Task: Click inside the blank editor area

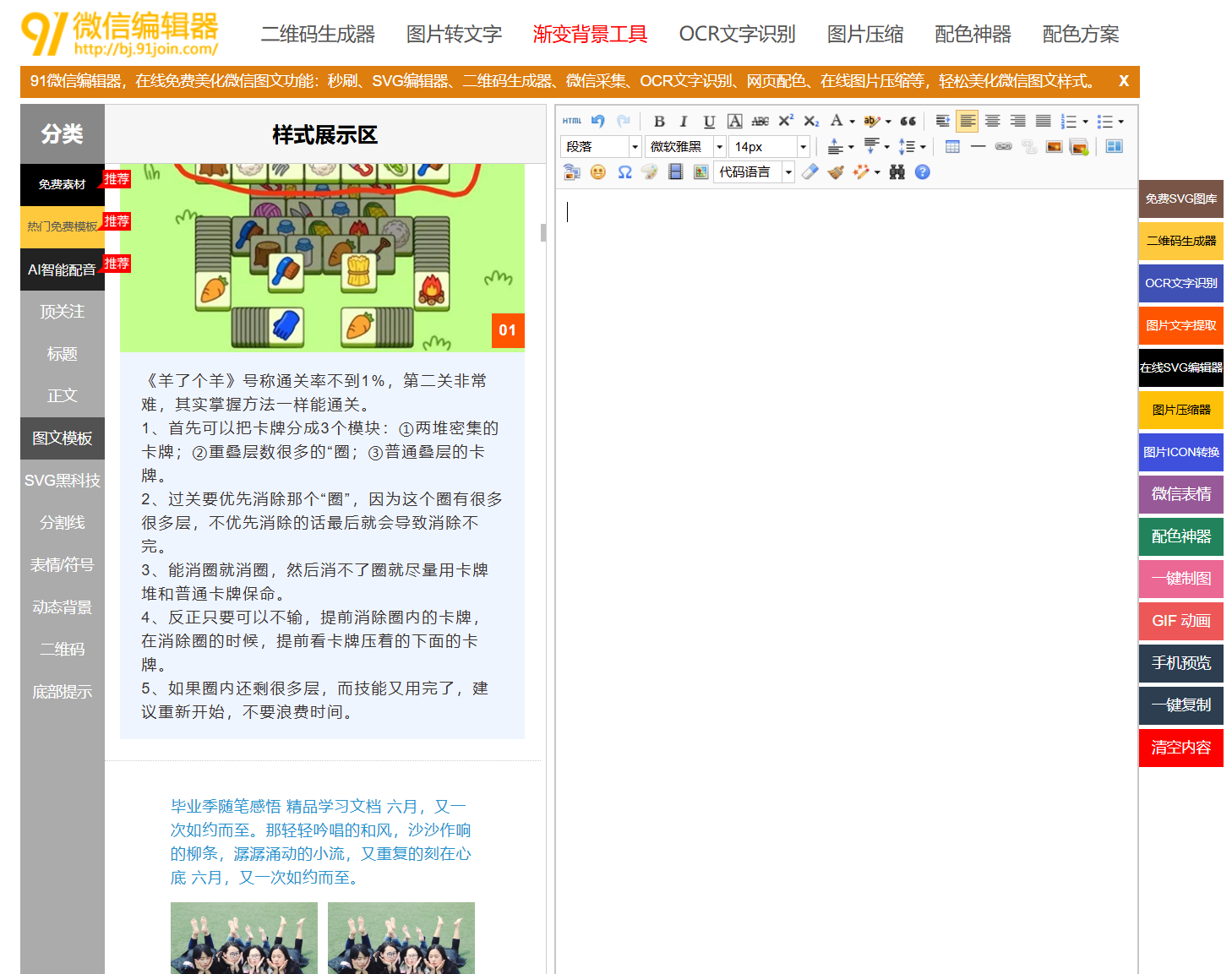Action: [x=846, y=581]
